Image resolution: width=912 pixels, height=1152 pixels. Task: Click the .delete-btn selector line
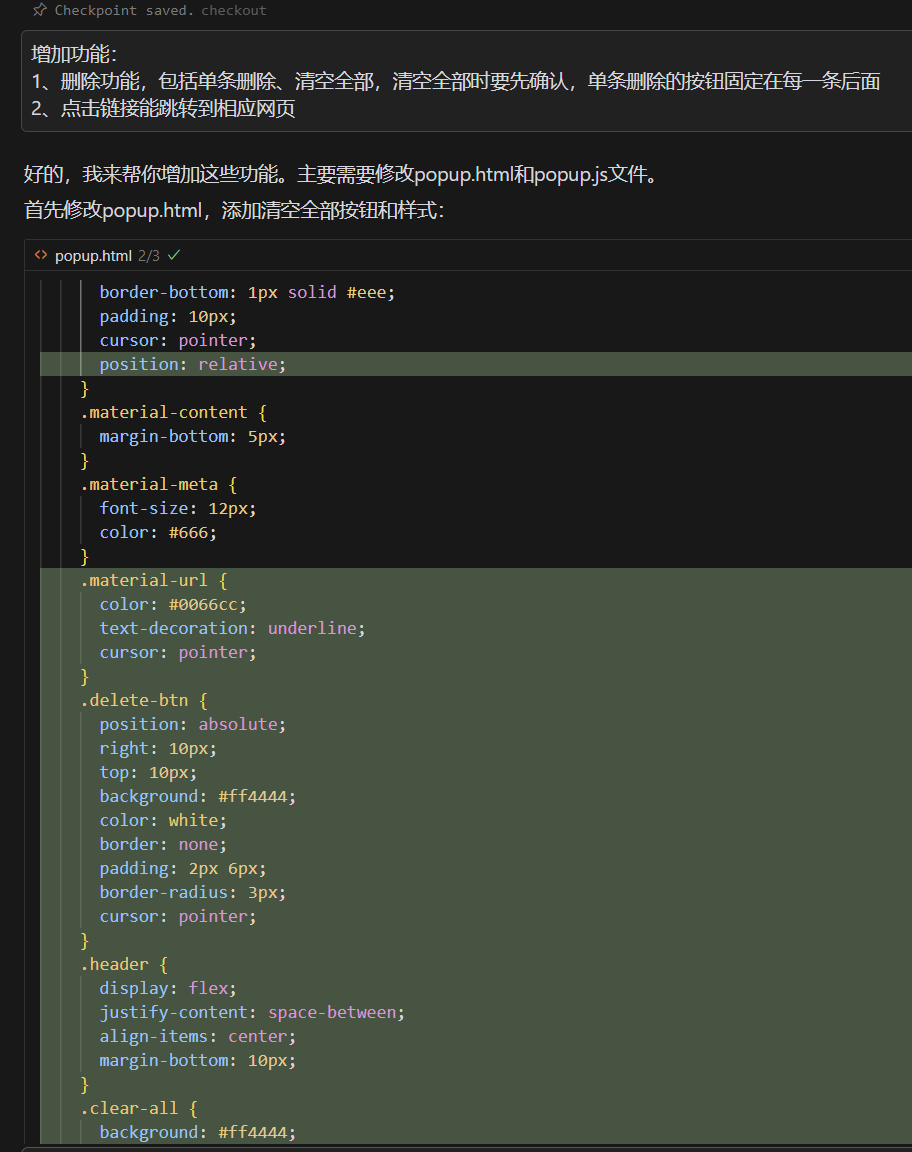coord(144,700)
